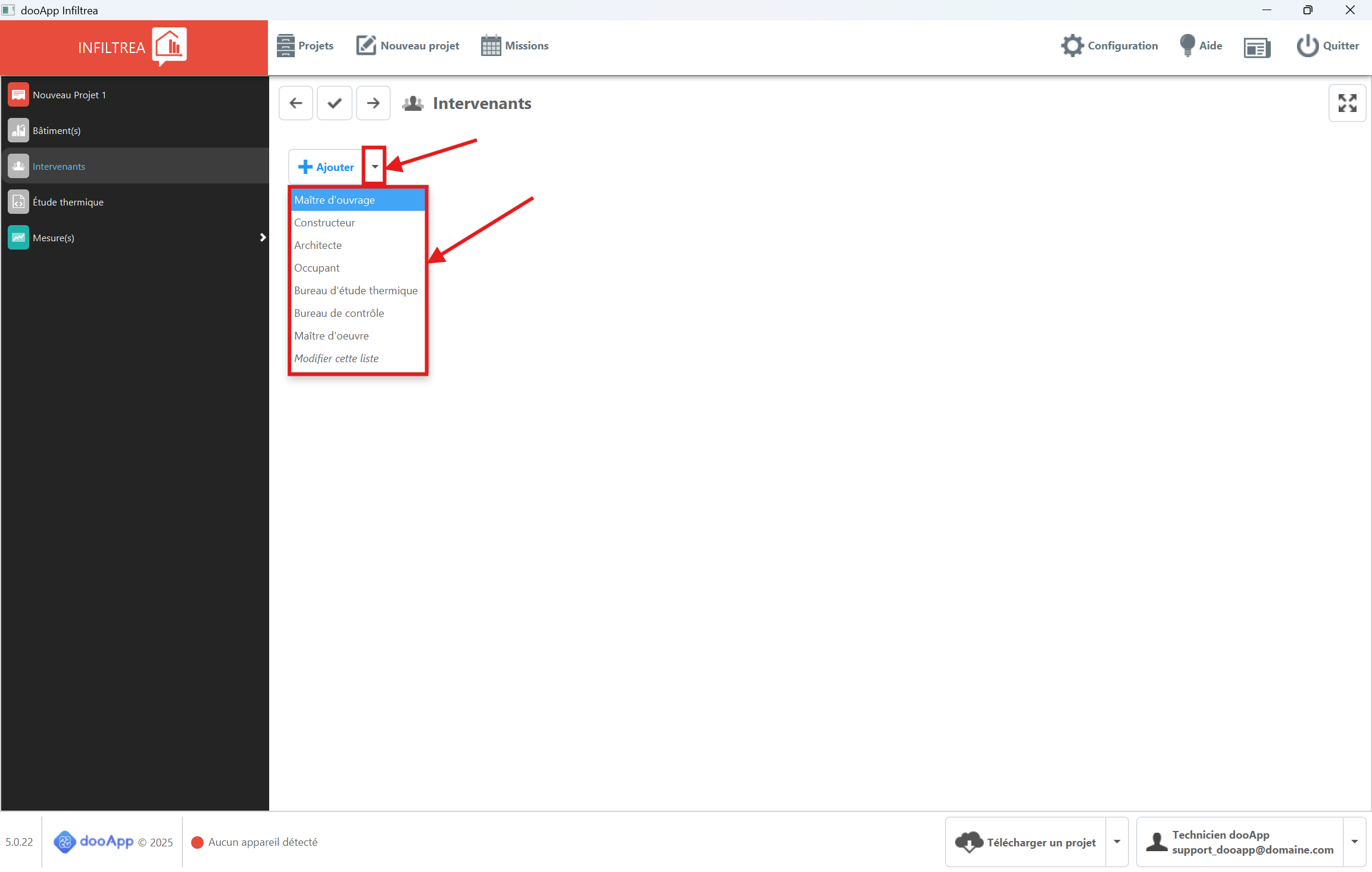The image size is (1372, 872).
Task: Click the Mesure(s) chart icon
Action: coord(18,238)
